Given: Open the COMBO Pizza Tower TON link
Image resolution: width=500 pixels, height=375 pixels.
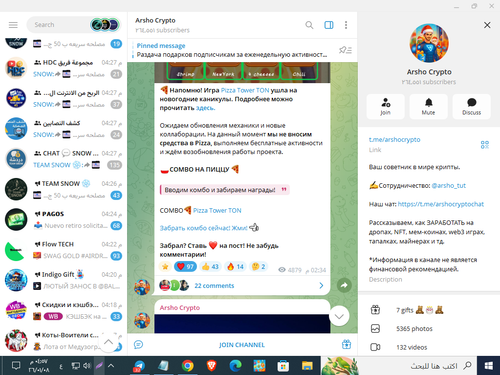Looking at the screenshot, I should (x=217, y=210).
